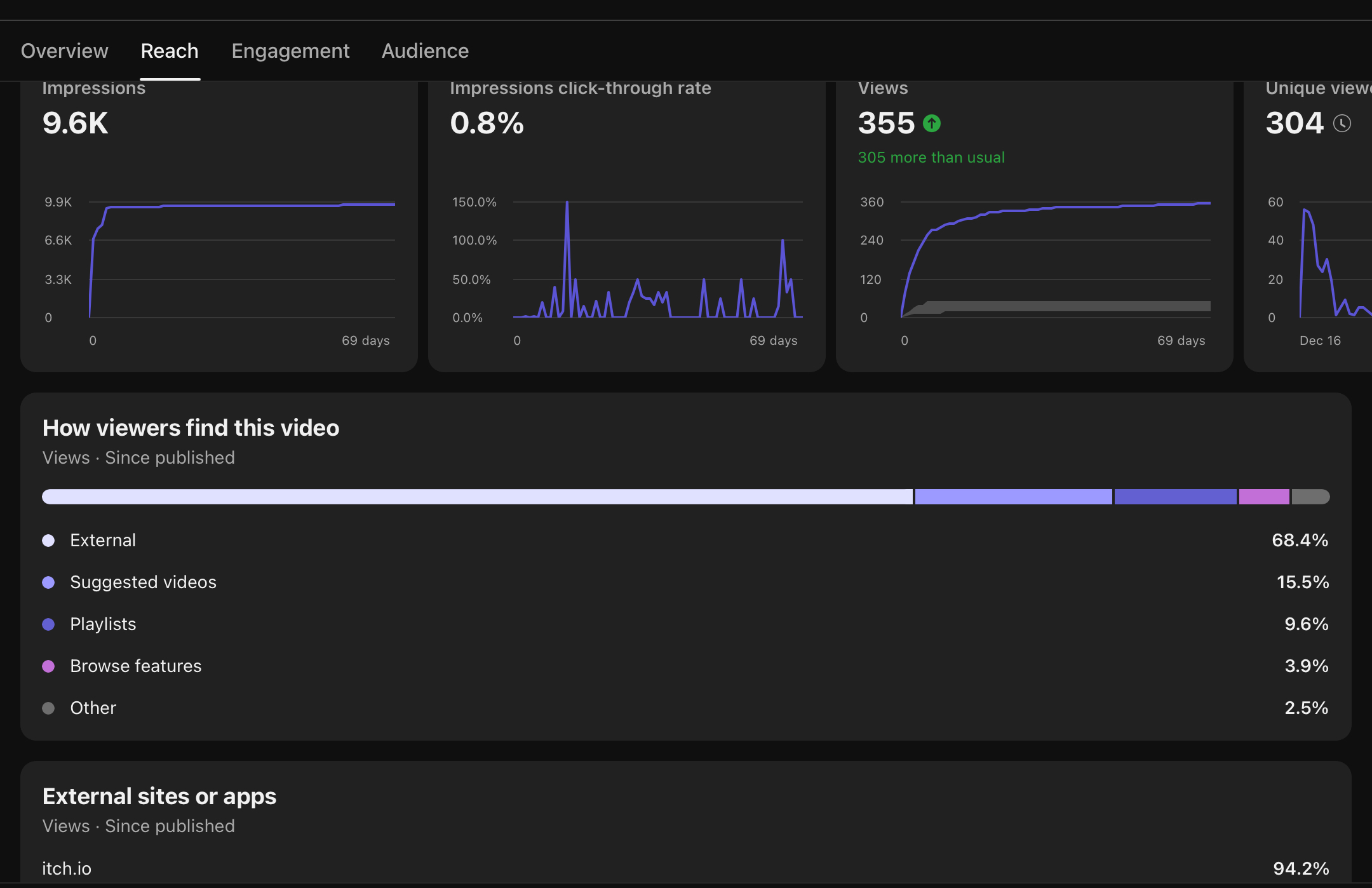Switch to the Engagement tab
Image resolution: width=1372 pixels, height=888 pixels.
click(x=290, y=51)
